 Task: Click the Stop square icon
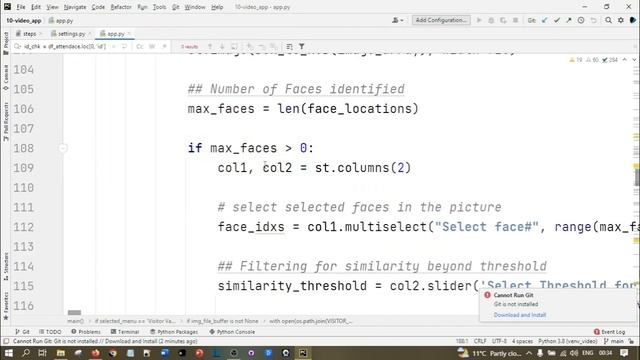click(516, 20)
